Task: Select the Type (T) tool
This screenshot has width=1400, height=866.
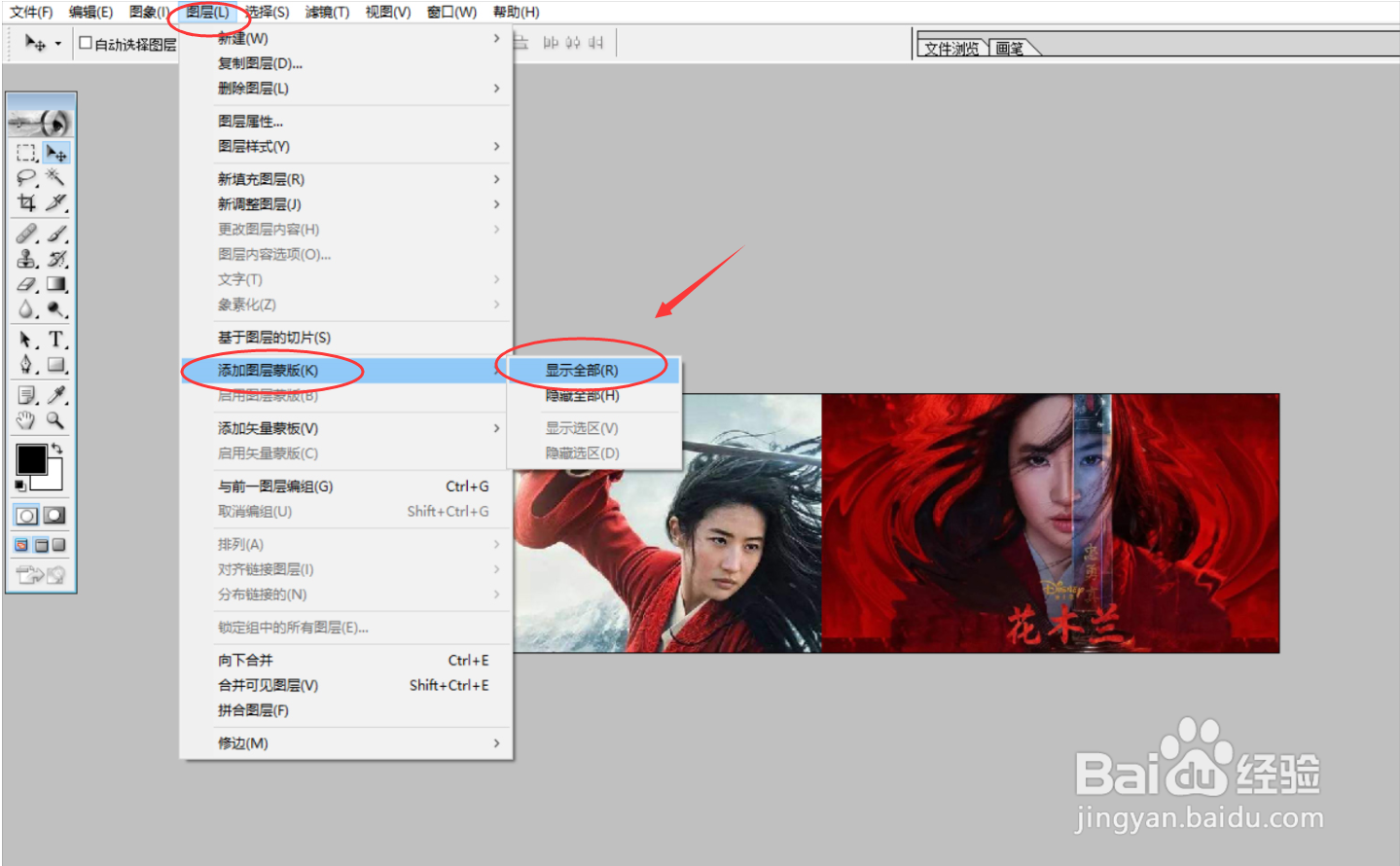Action: click(x=56, y=340)
